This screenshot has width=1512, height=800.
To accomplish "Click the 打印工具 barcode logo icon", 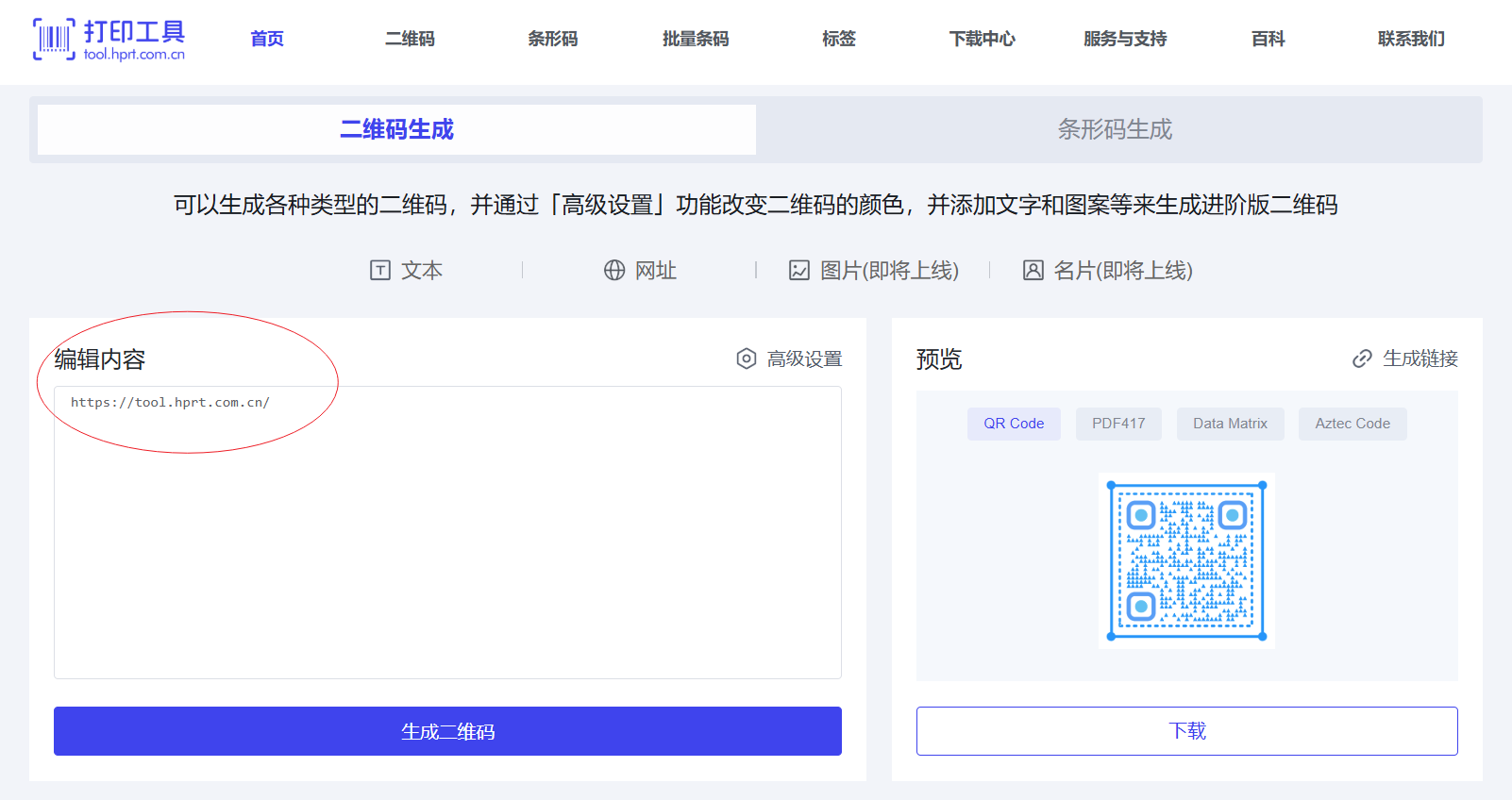I will click(x=54, y=39).
